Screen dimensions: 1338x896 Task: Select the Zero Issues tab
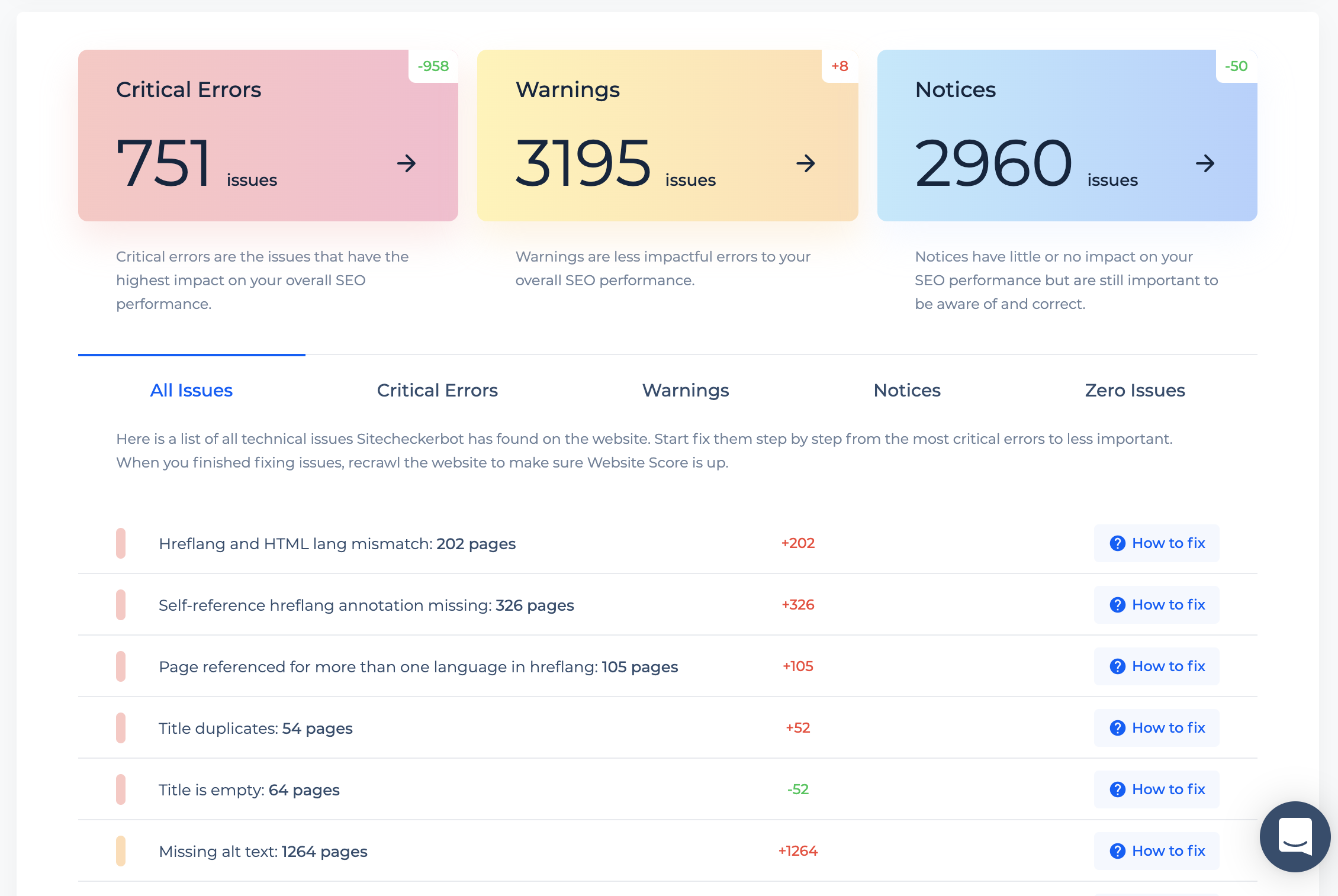(x=1134, y=390)
